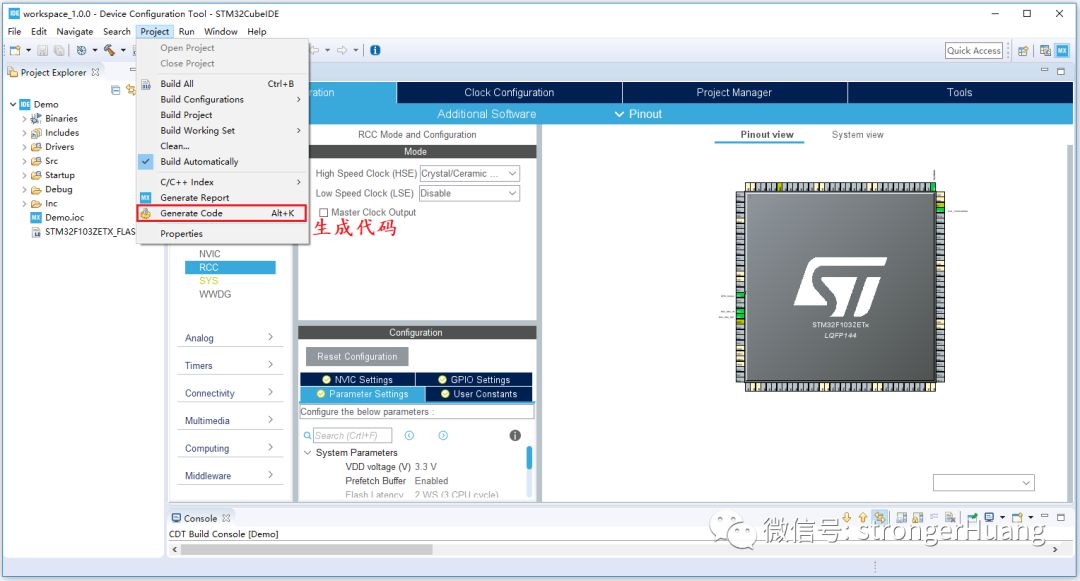This screenshot has height=581, width=1080.
Task: Open the Open Perspective icon
Action: [x=1024, y=51]
